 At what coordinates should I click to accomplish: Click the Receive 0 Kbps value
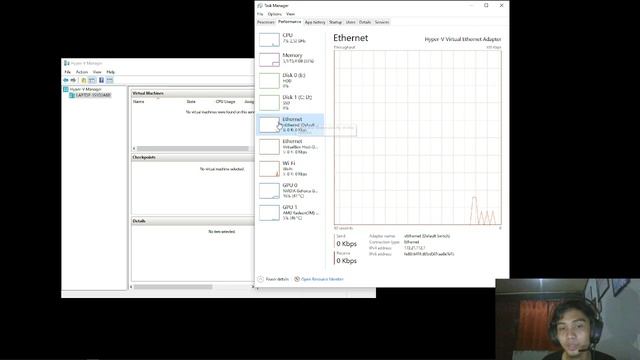tap(347, 261)
